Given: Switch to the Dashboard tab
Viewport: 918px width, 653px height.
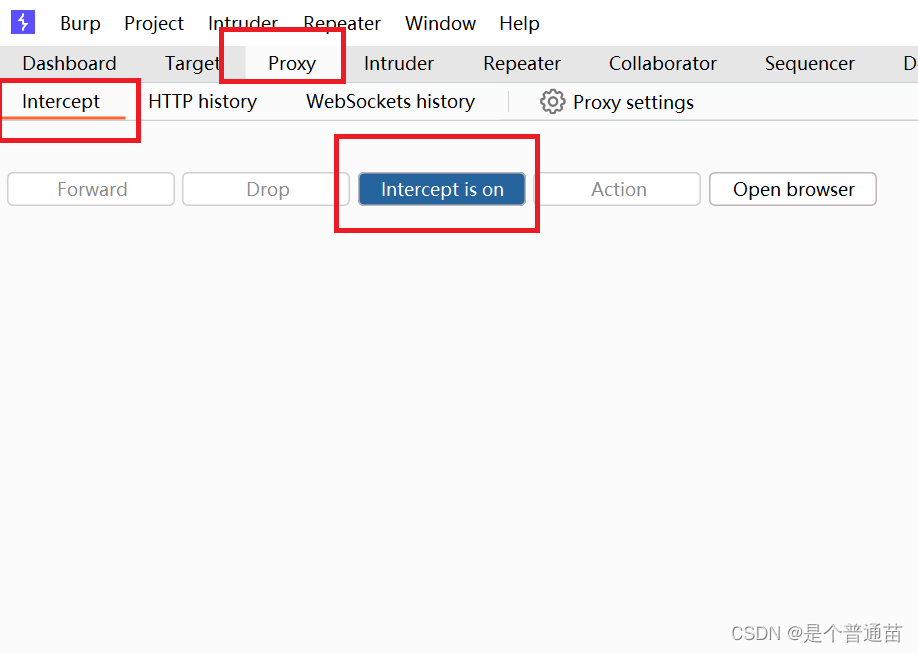Looking at the screenshot, I should pos(70,63).
